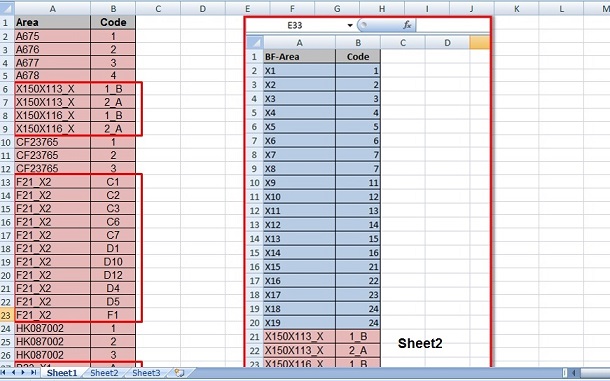Click next sheet navigation arrow

click(23, 373)
